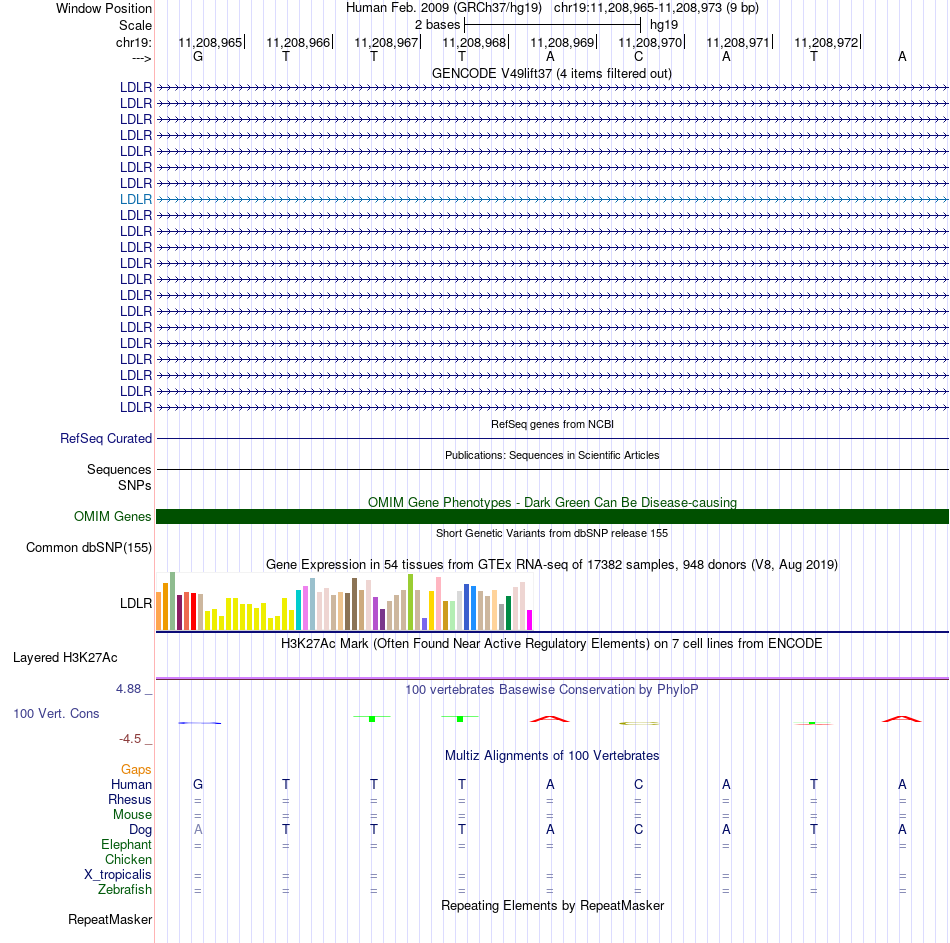Click base C in the top sequence row
950x943 pixels.
638,56
